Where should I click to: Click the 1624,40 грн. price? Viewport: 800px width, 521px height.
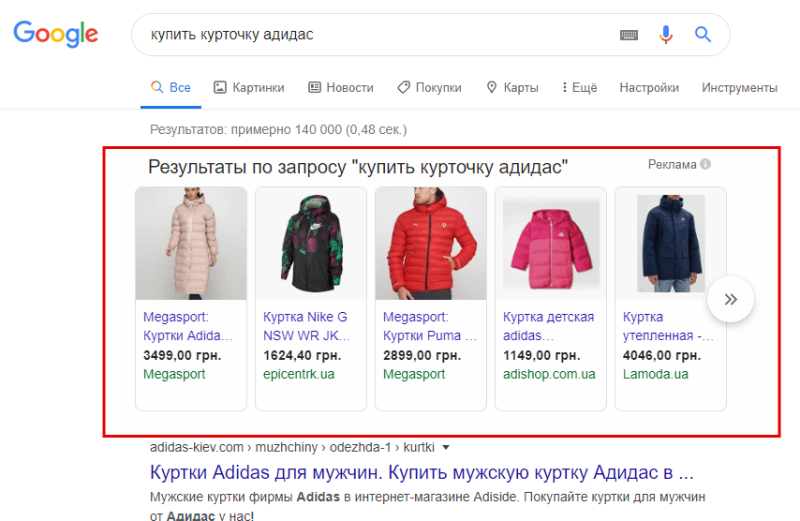[x=302, y=355]
